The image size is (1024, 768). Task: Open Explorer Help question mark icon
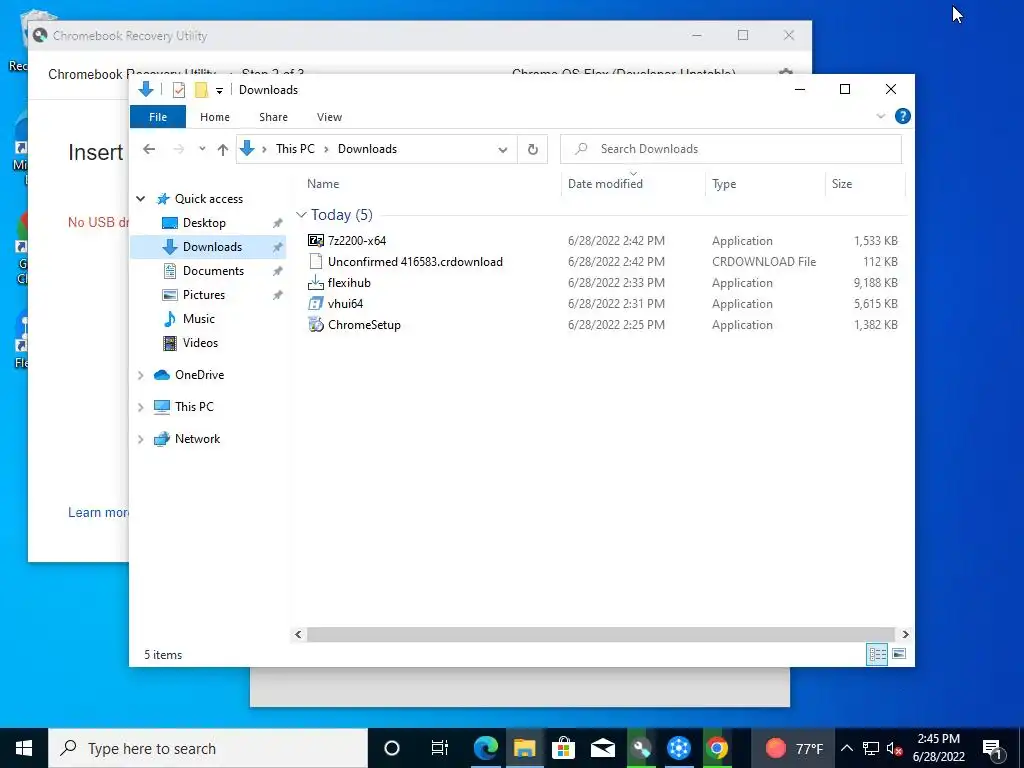click(903, 116)
